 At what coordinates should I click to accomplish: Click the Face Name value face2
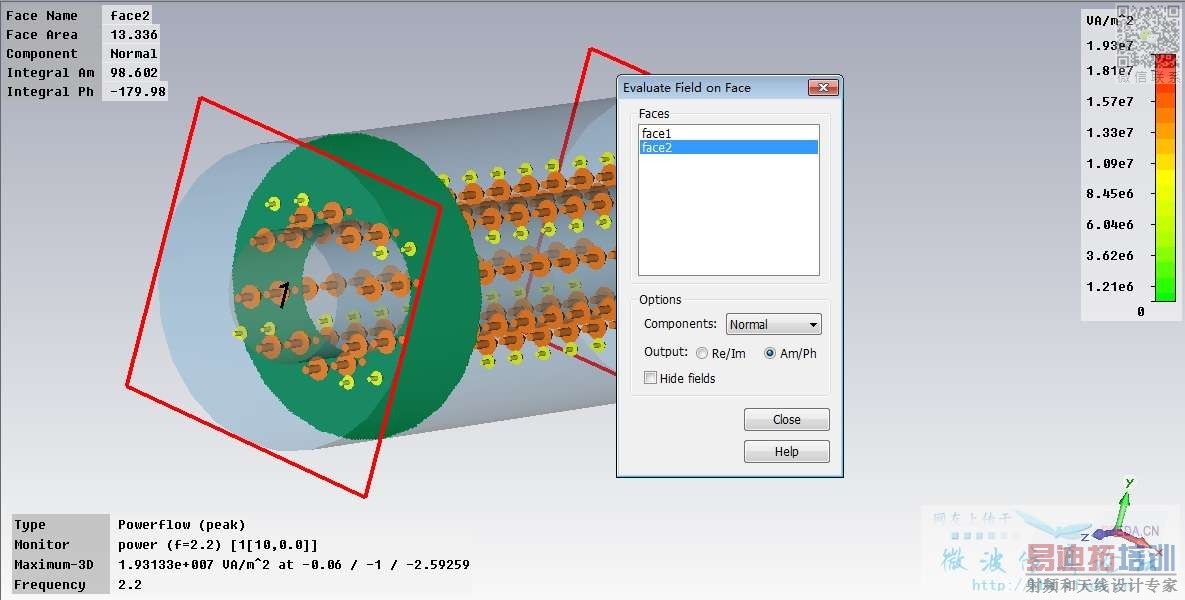click(x=130, y=15)
